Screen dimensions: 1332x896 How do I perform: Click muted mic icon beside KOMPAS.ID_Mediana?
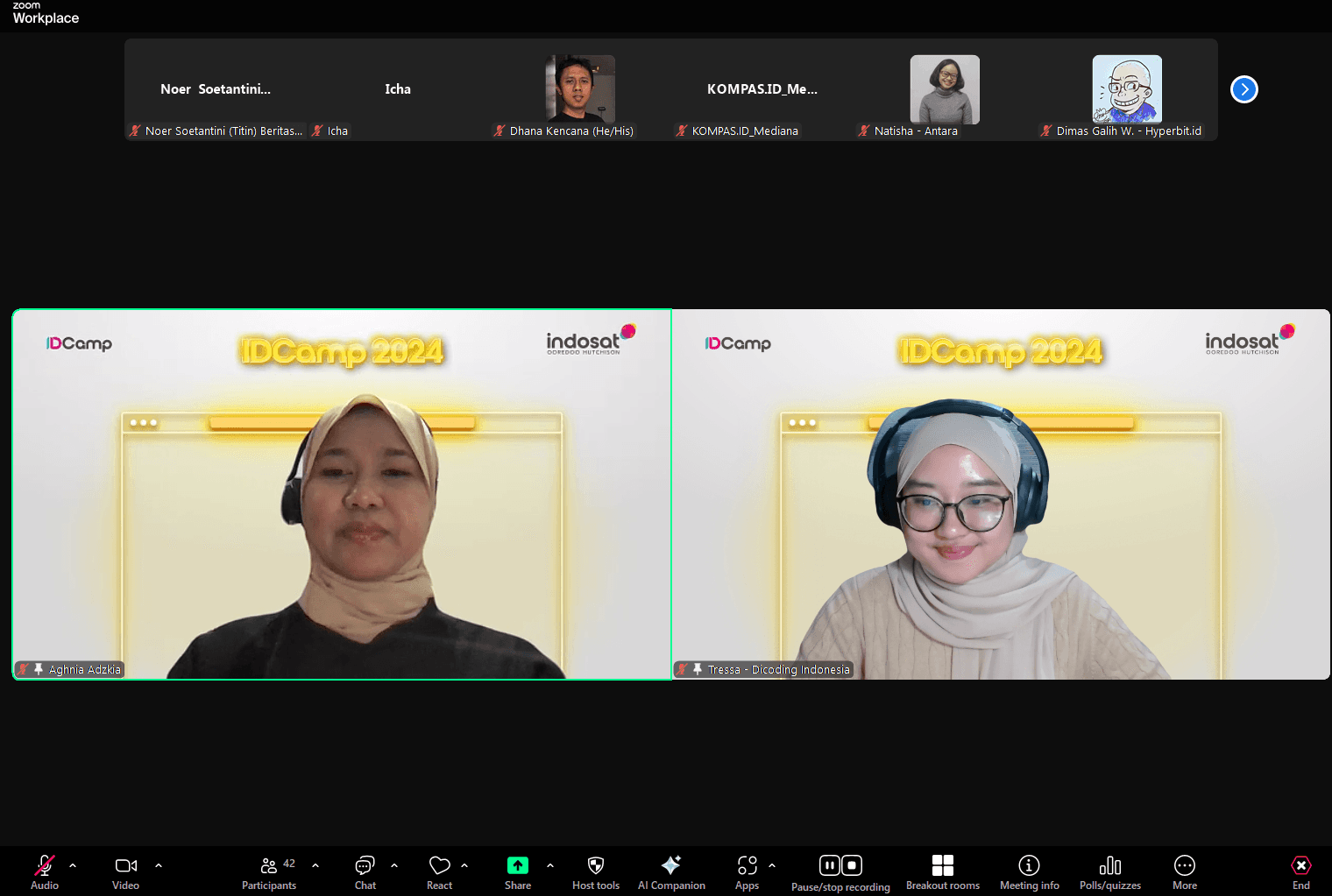pyautogui.click(x=682, y=131)
